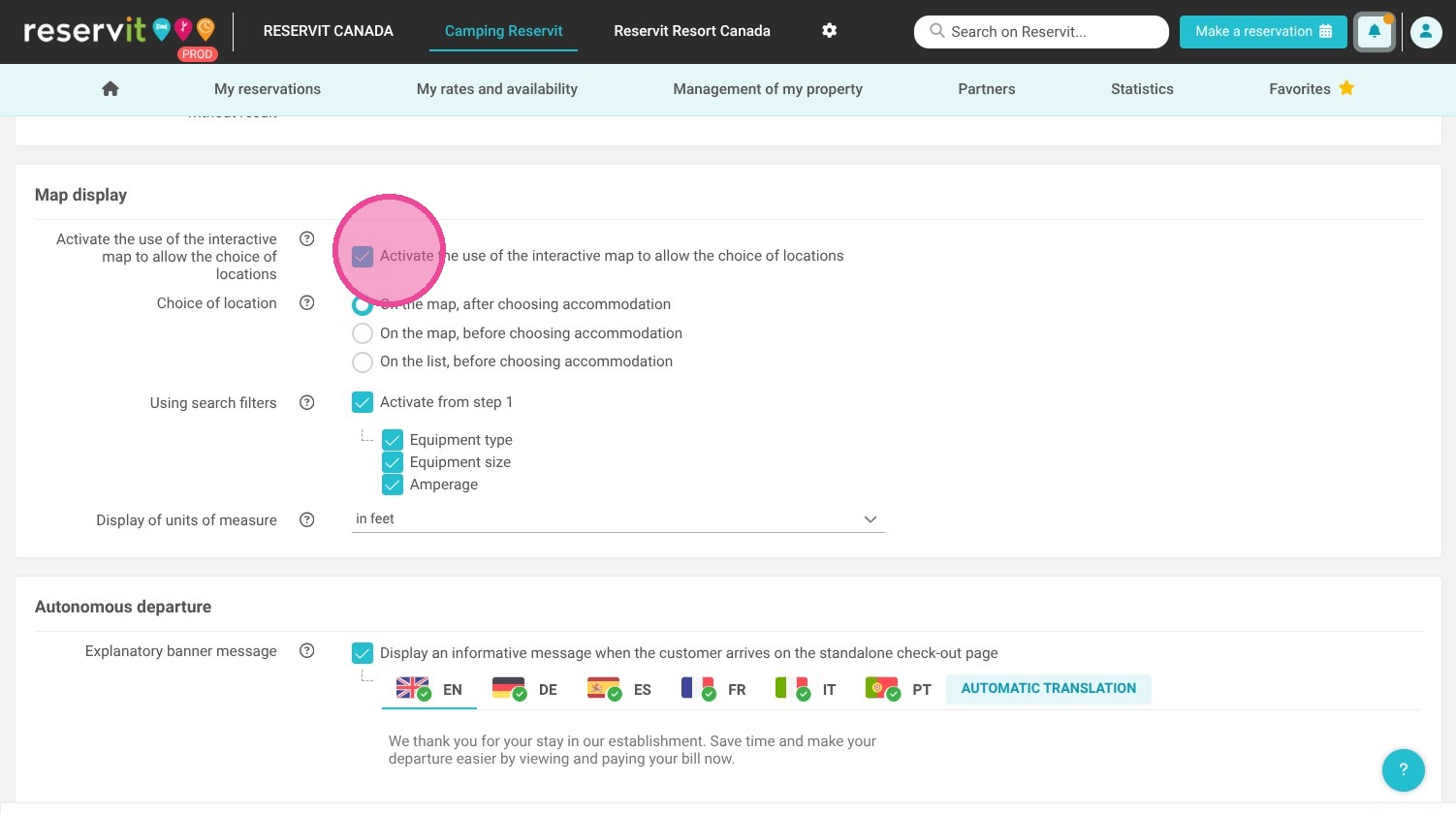Open notifications bell icon
The height and width of the screenshot is (814, 1456).
coord(1375,31)
